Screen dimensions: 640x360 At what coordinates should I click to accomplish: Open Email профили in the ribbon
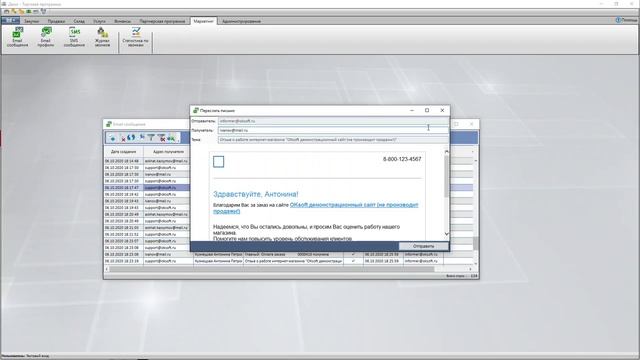[46, 37]
